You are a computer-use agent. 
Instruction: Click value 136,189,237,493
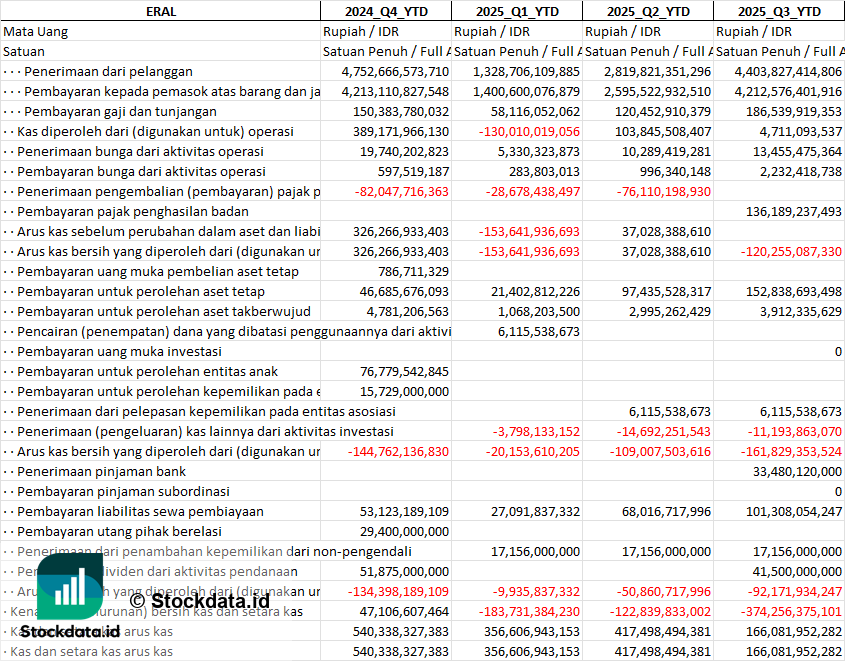click(x=794, y=212)
